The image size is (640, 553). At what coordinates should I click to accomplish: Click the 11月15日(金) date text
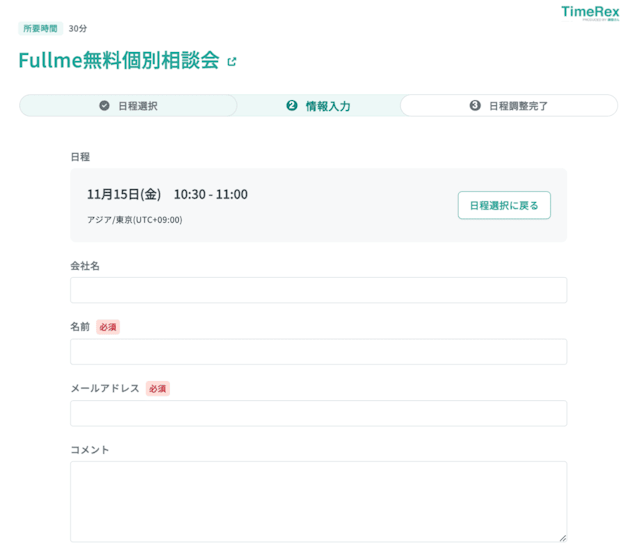click(x=124, y=194)
